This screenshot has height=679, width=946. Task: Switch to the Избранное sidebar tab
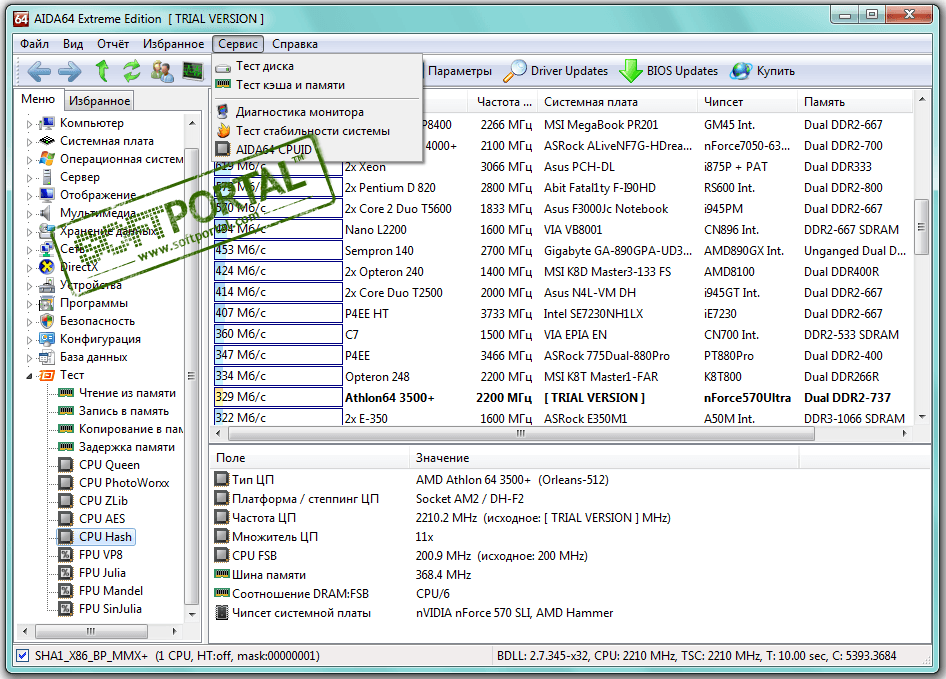pyautogui.click(x=100, y=101)
